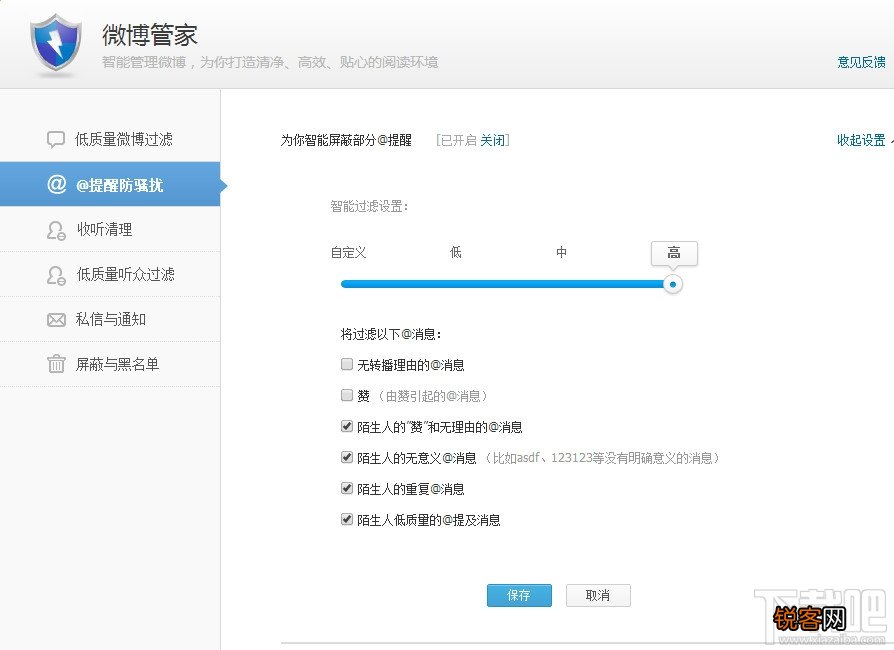Click the 微博管家 shield logo
Screen dimensions: 894x650
[x=55, y=44]
